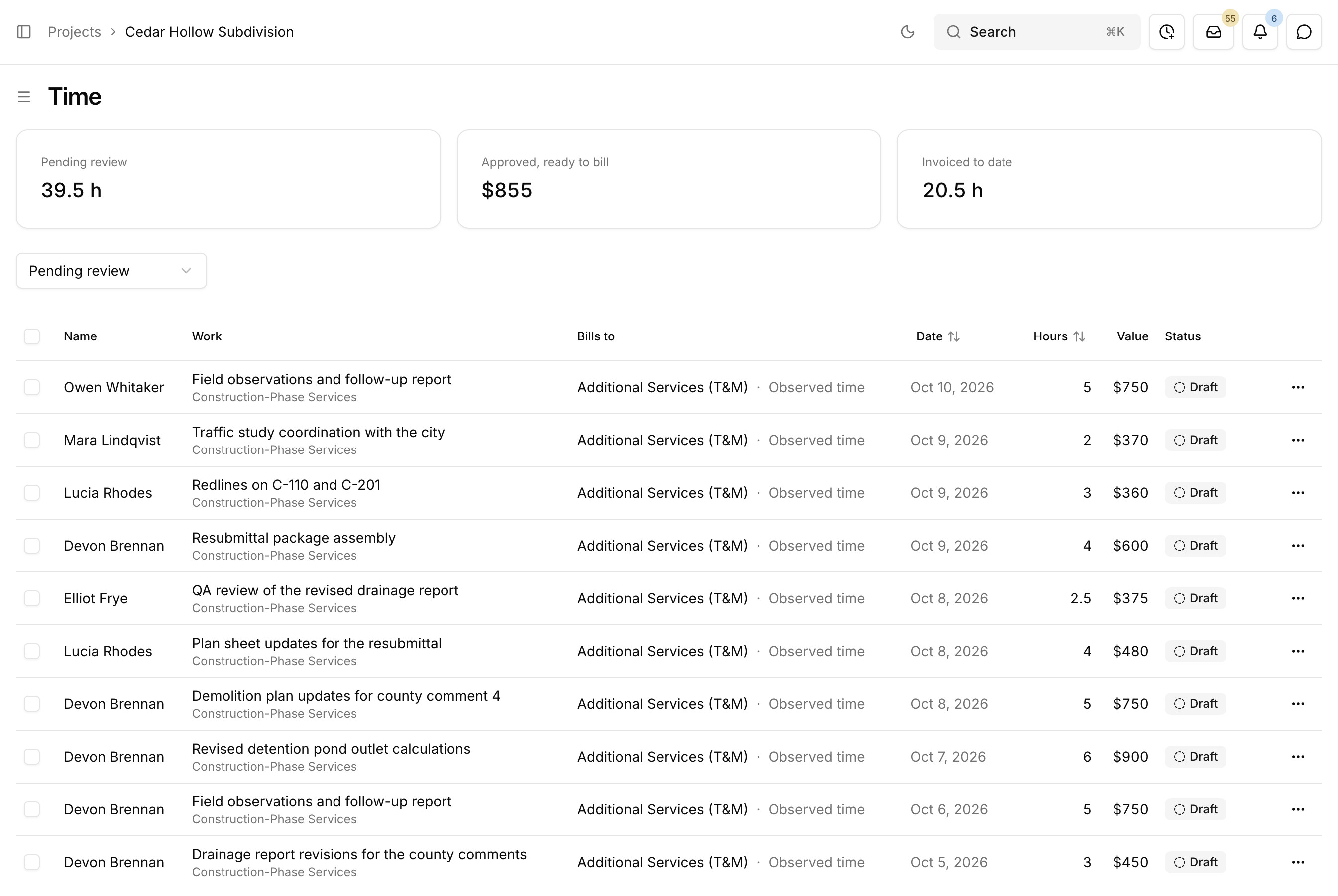Screen dimensions: 1338x896
Task: Open the Pending review 39.5 h card
Action: (x=228, y=179)
